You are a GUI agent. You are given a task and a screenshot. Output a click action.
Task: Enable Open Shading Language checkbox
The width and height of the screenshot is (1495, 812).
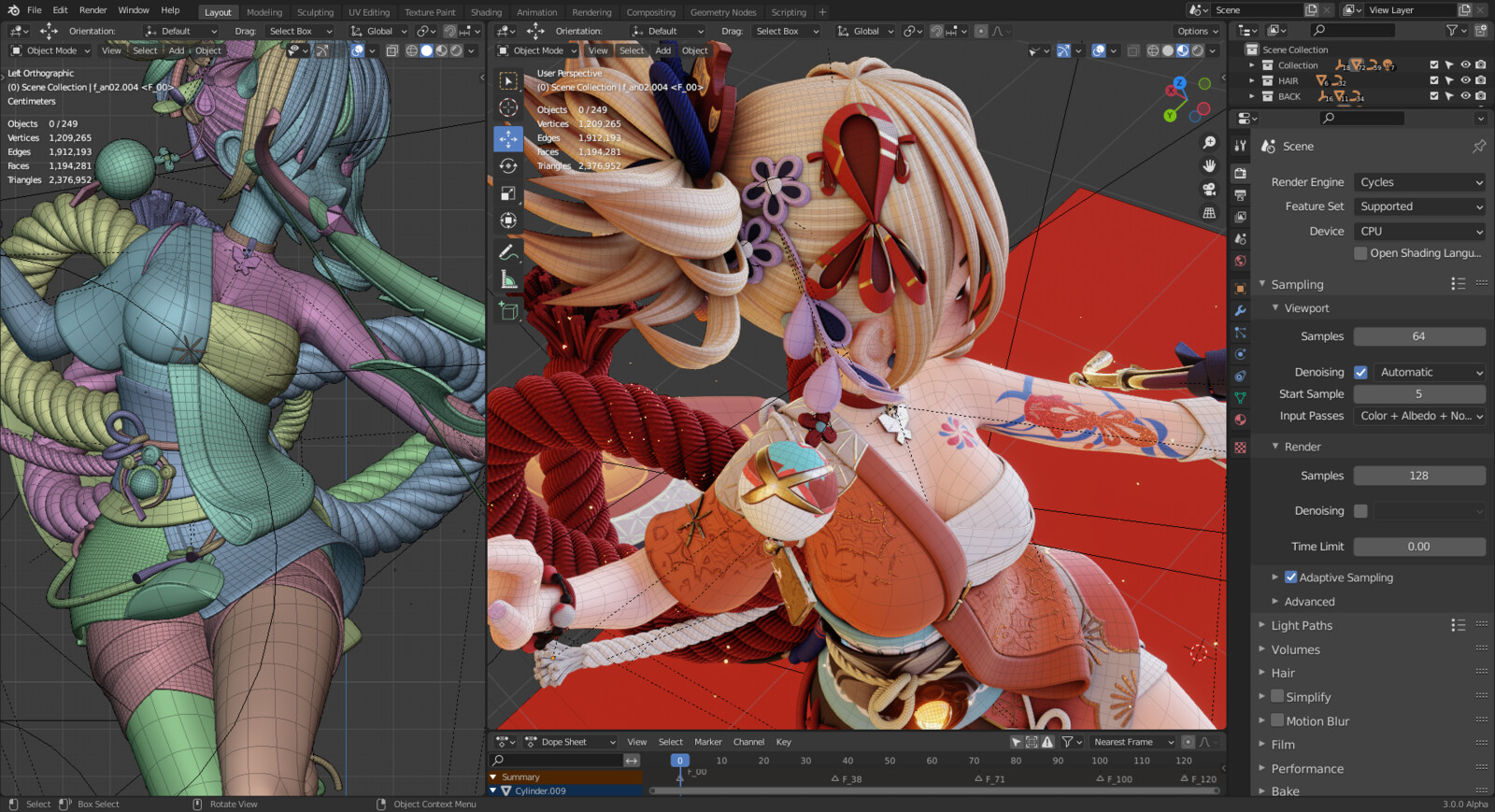[x=1360, y=253]
